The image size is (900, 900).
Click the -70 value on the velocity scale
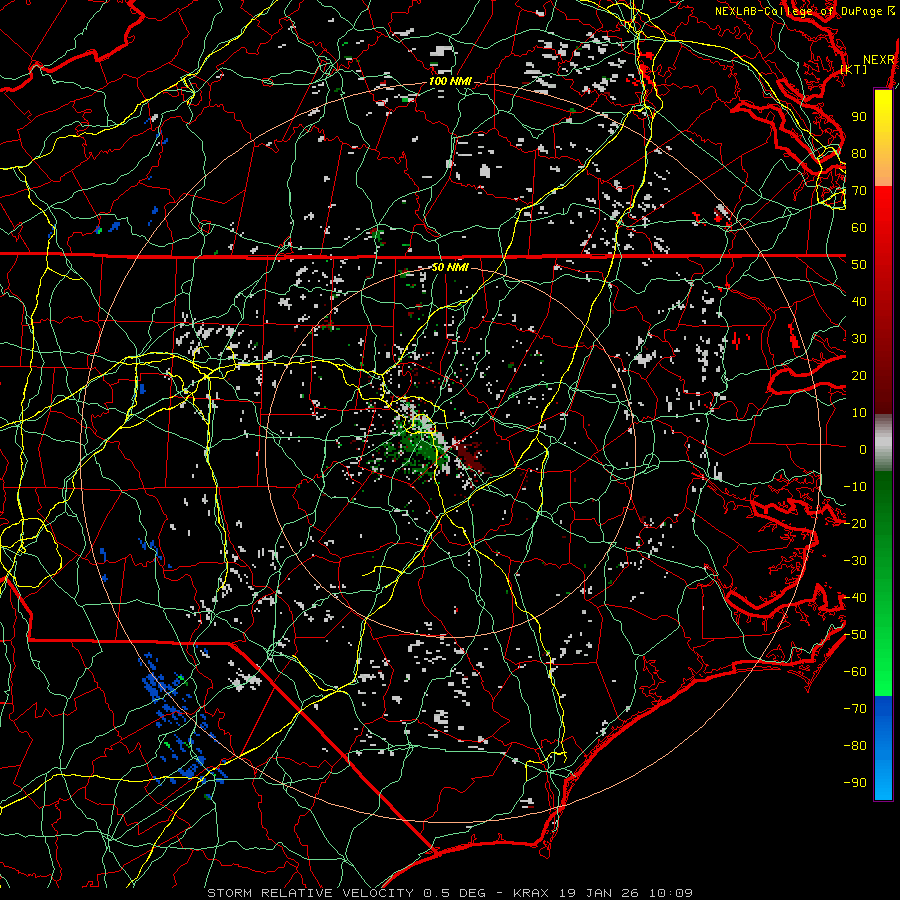[855, 709]
